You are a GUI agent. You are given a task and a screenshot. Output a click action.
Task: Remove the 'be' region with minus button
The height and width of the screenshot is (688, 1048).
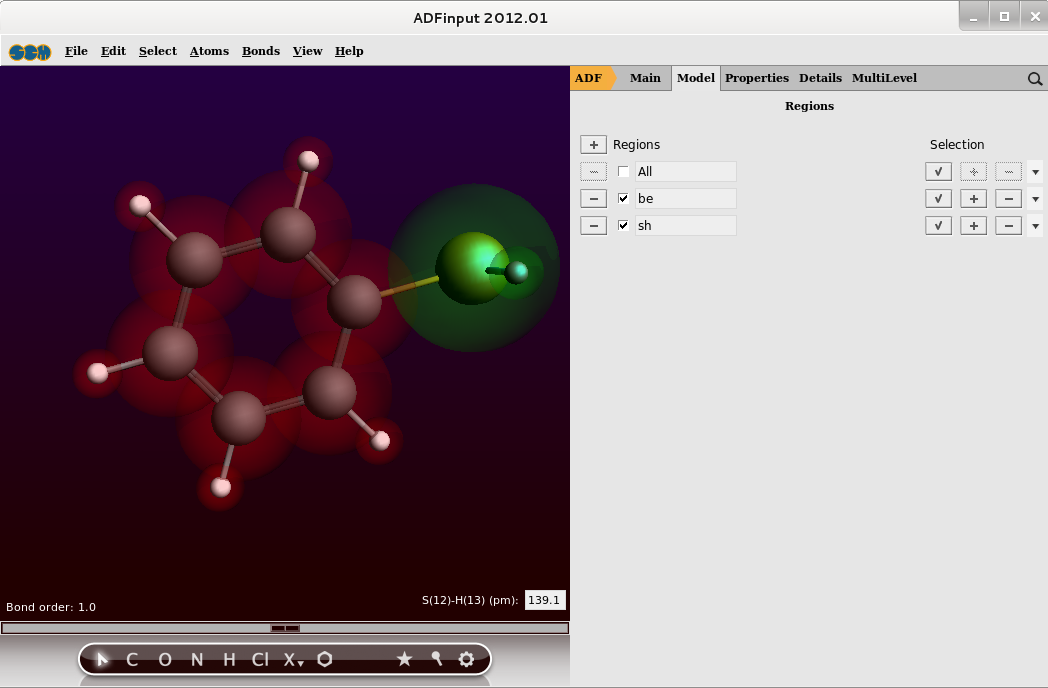[593, 199]
